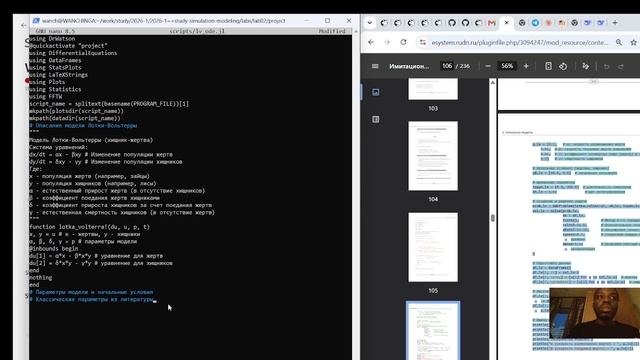Select page 105 thumbnail

point(433,247)
